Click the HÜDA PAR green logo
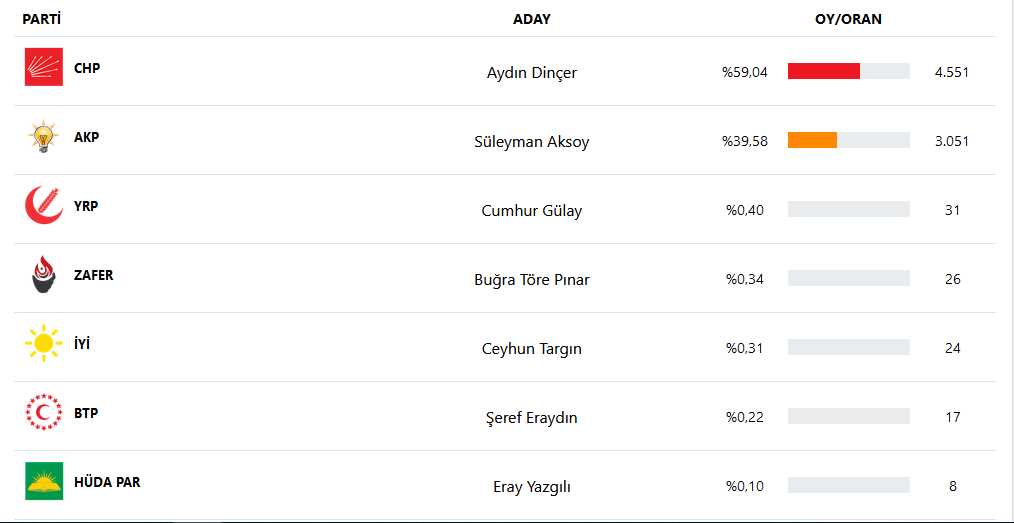The height and width of the screenshot is (523, 1014). click(x=44, y=482)
